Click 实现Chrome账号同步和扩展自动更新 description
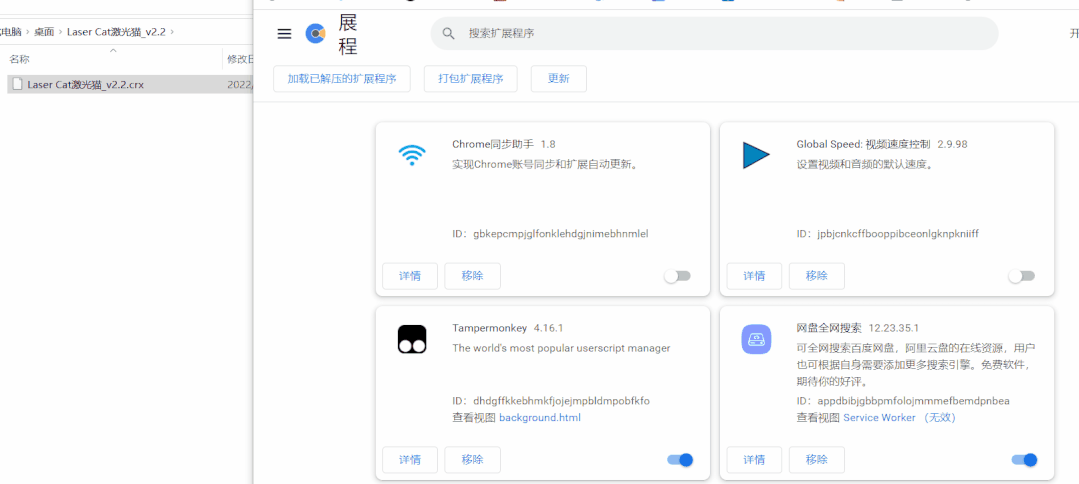This screenshot has height=484, width=1079. (548, 165)
